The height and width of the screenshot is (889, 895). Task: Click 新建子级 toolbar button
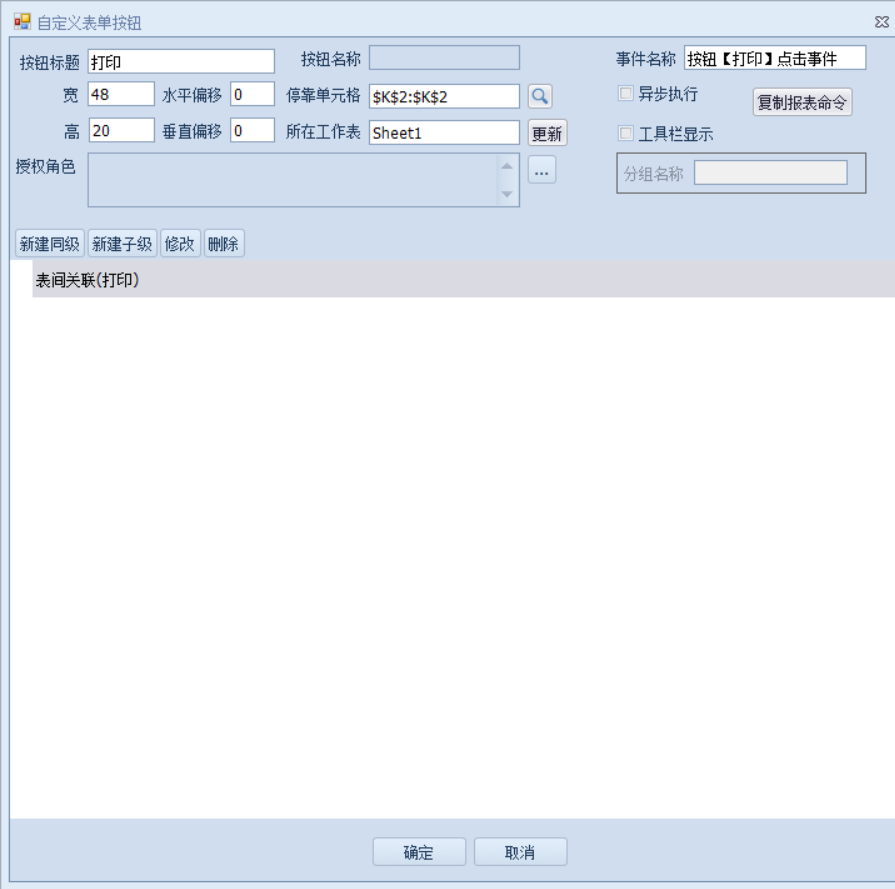click(122, 243)
